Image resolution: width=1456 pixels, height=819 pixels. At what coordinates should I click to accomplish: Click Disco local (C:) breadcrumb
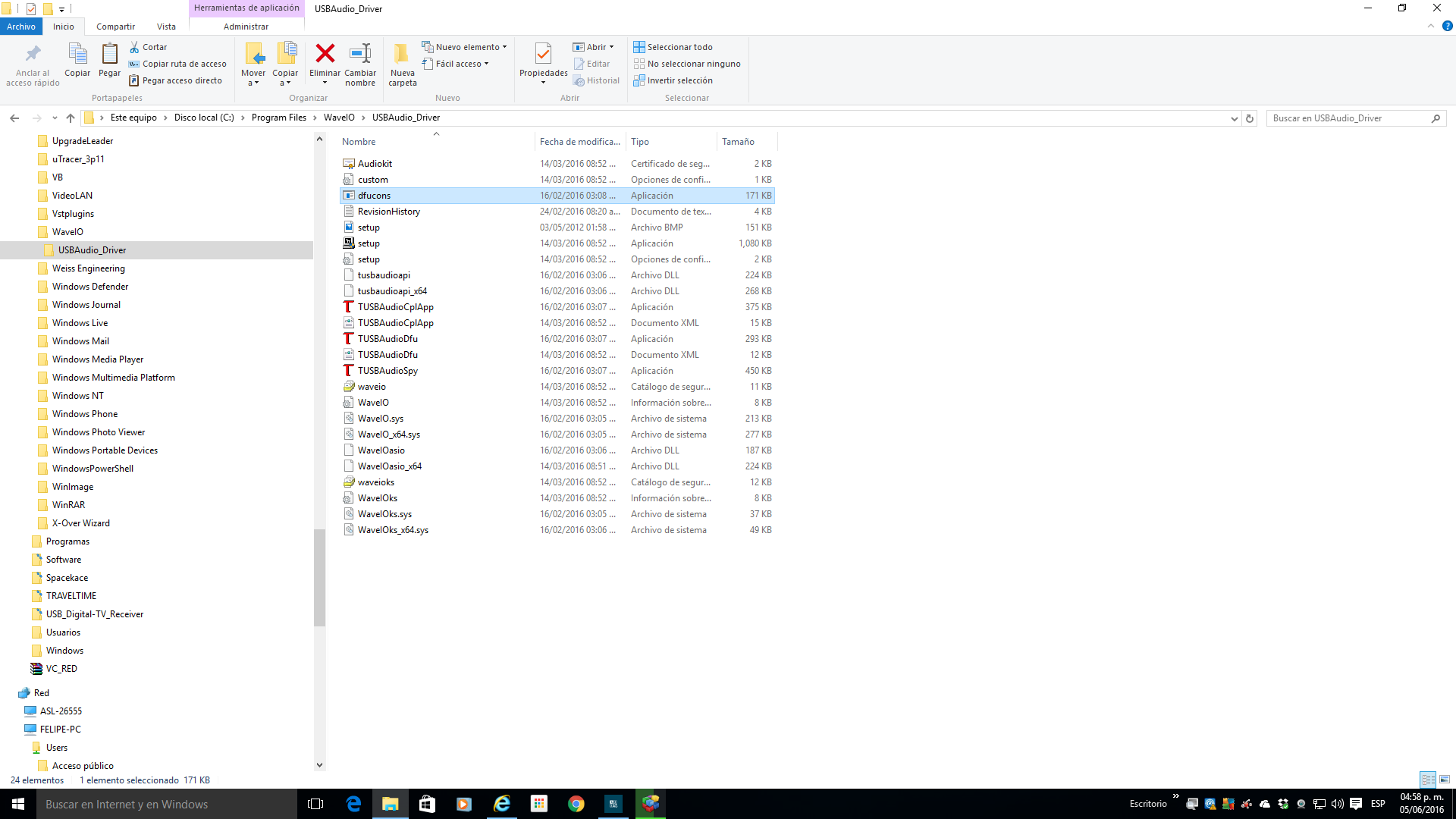point(204,118)
